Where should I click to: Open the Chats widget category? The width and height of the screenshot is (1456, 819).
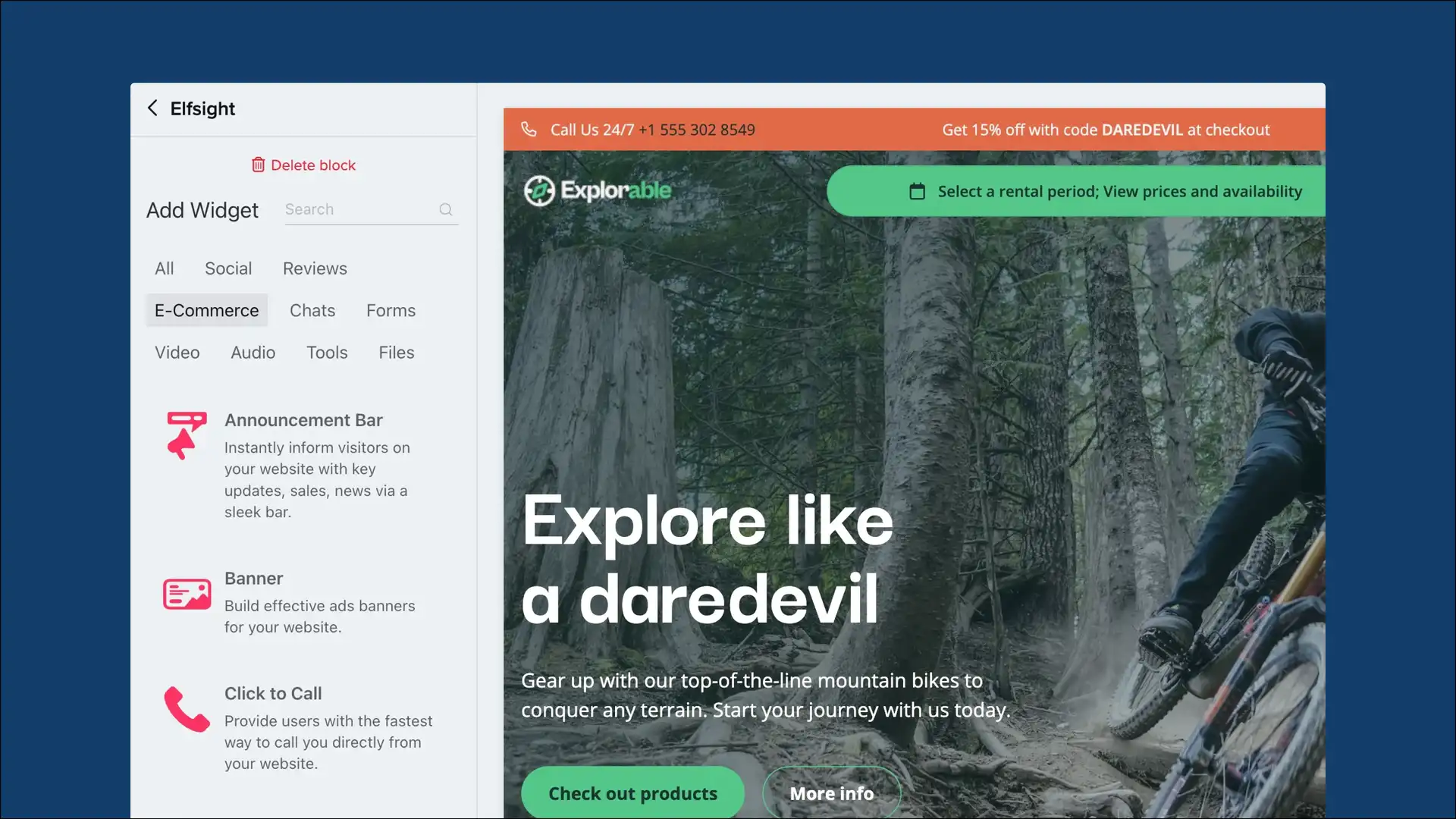[x=312, y=310]
